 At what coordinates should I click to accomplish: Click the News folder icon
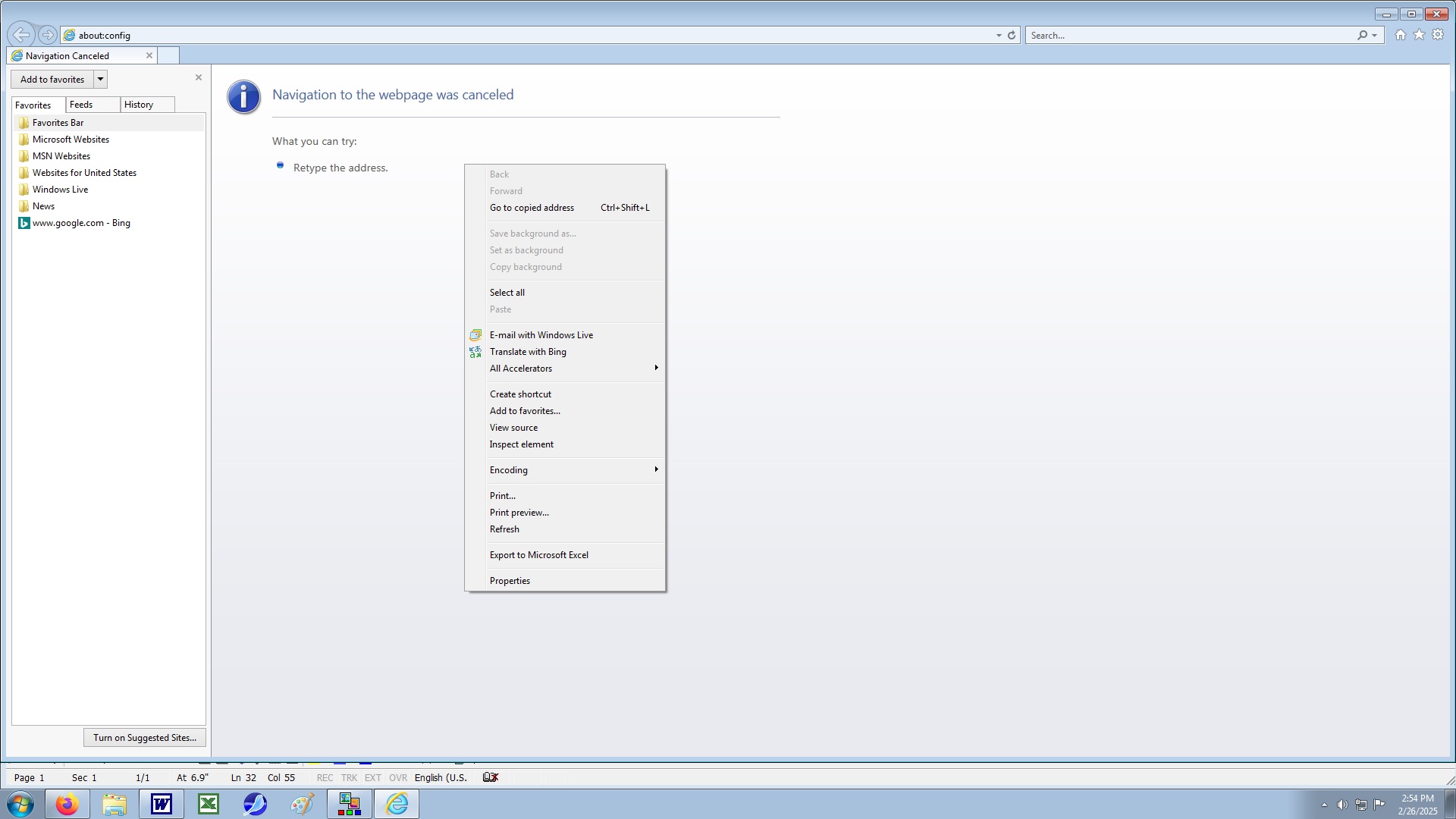(x=24, y=206)
